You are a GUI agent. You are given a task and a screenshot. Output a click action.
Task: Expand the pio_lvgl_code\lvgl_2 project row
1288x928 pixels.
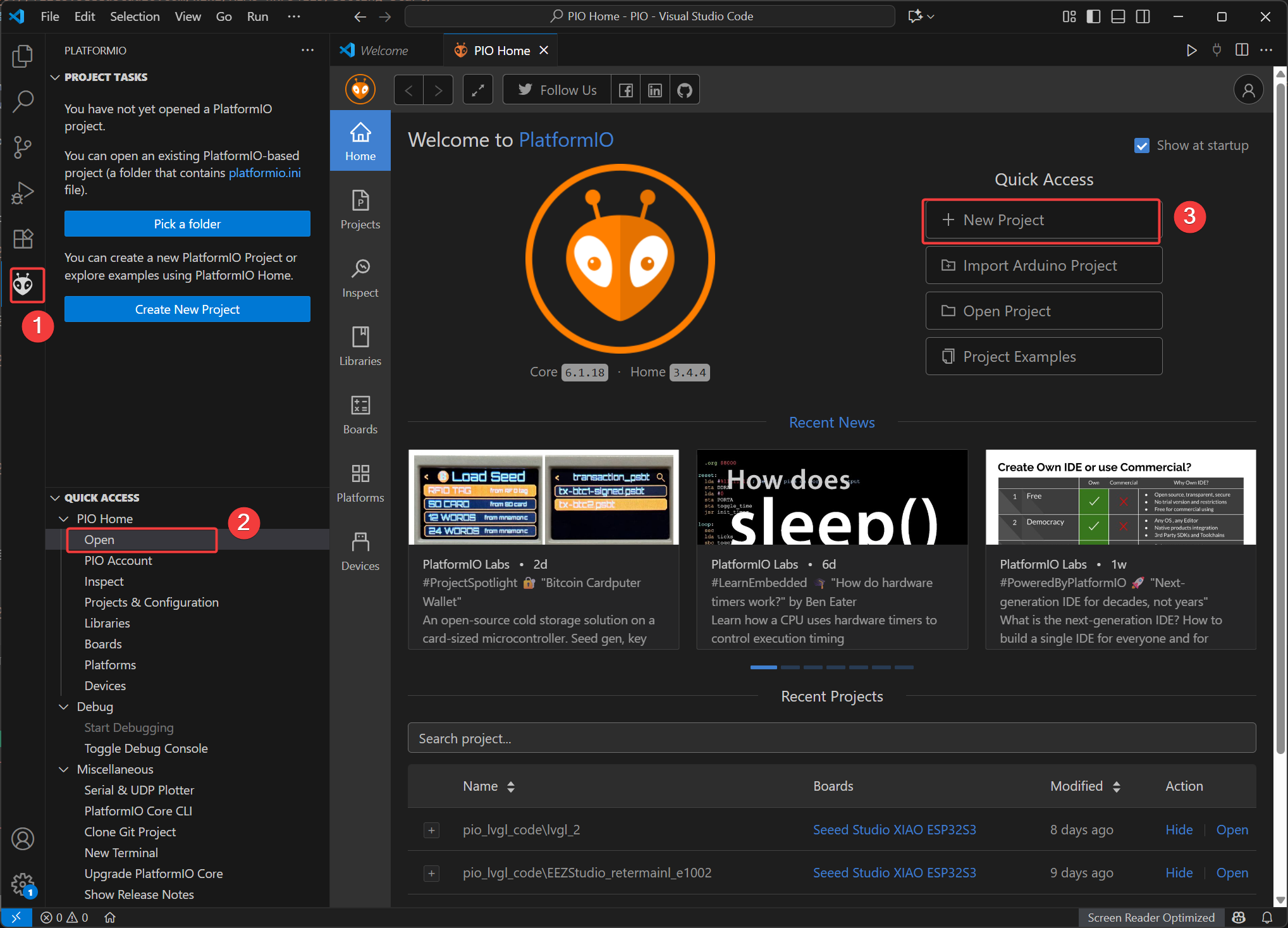[x=431, y=830]
